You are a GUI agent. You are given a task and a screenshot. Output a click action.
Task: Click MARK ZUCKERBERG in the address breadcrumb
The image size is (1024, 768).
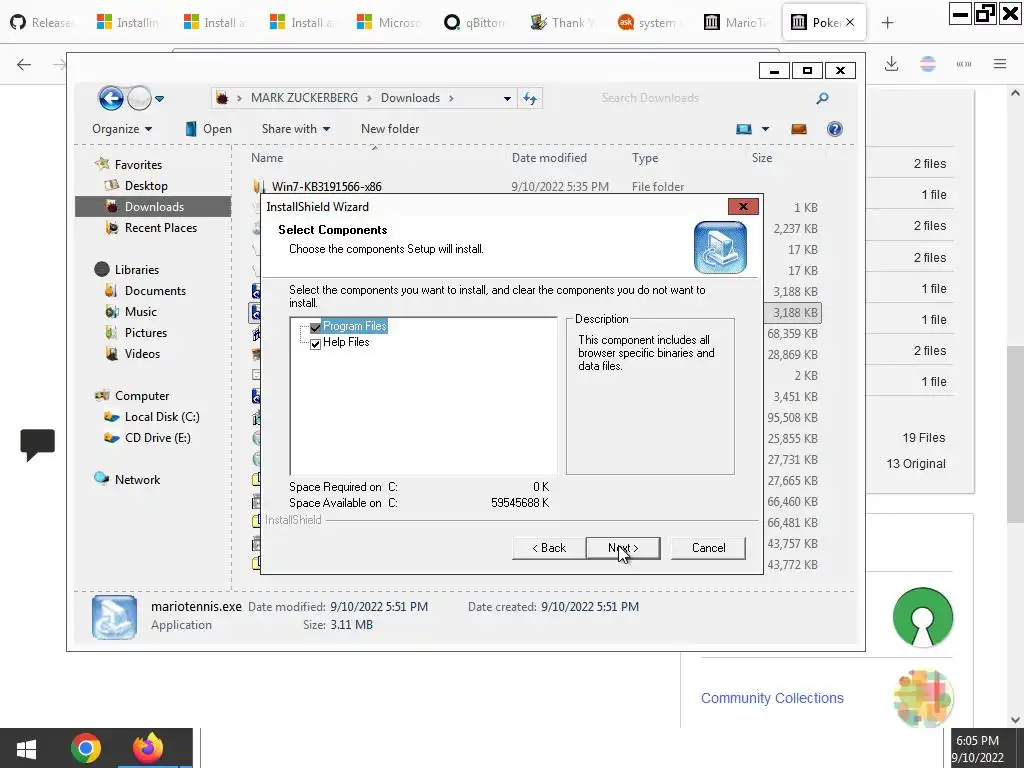click(304, 98)
